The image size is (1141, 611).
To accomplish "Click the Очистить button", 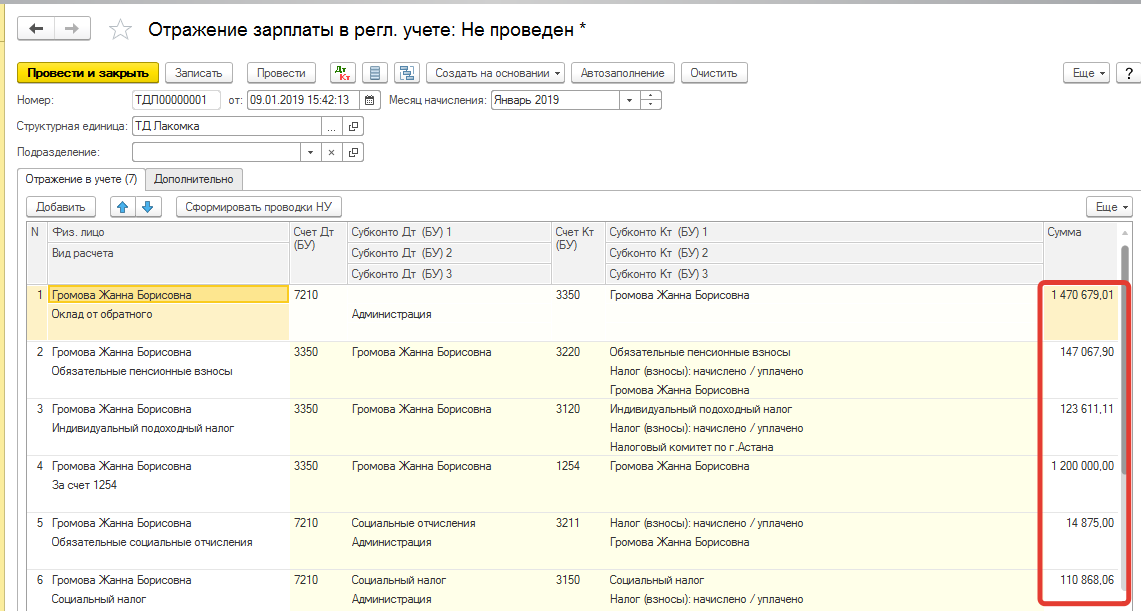I will (x=714, y=73).
